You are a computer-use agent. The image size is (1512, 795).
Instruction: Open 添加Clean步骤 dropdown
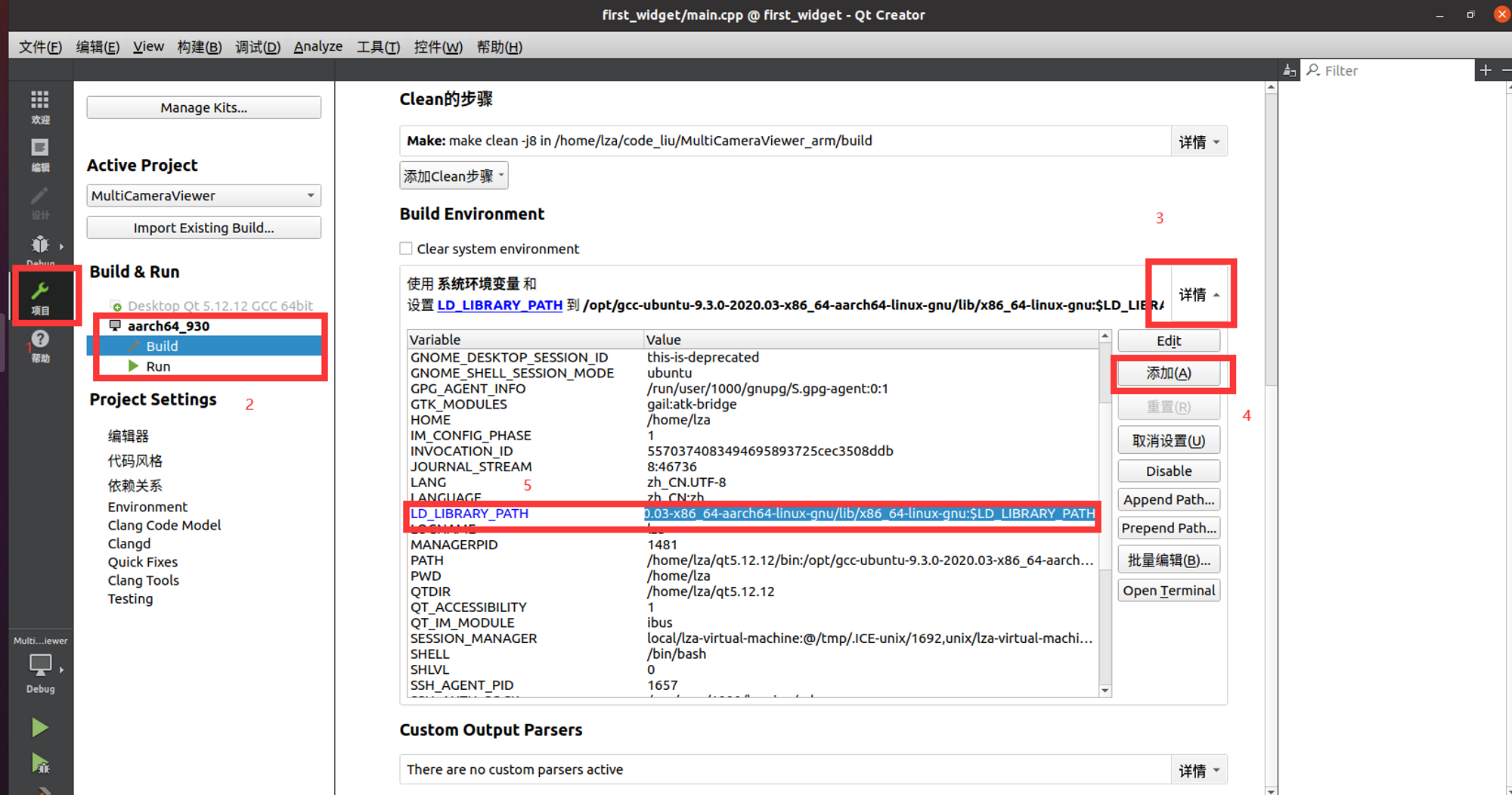[454, 175]
